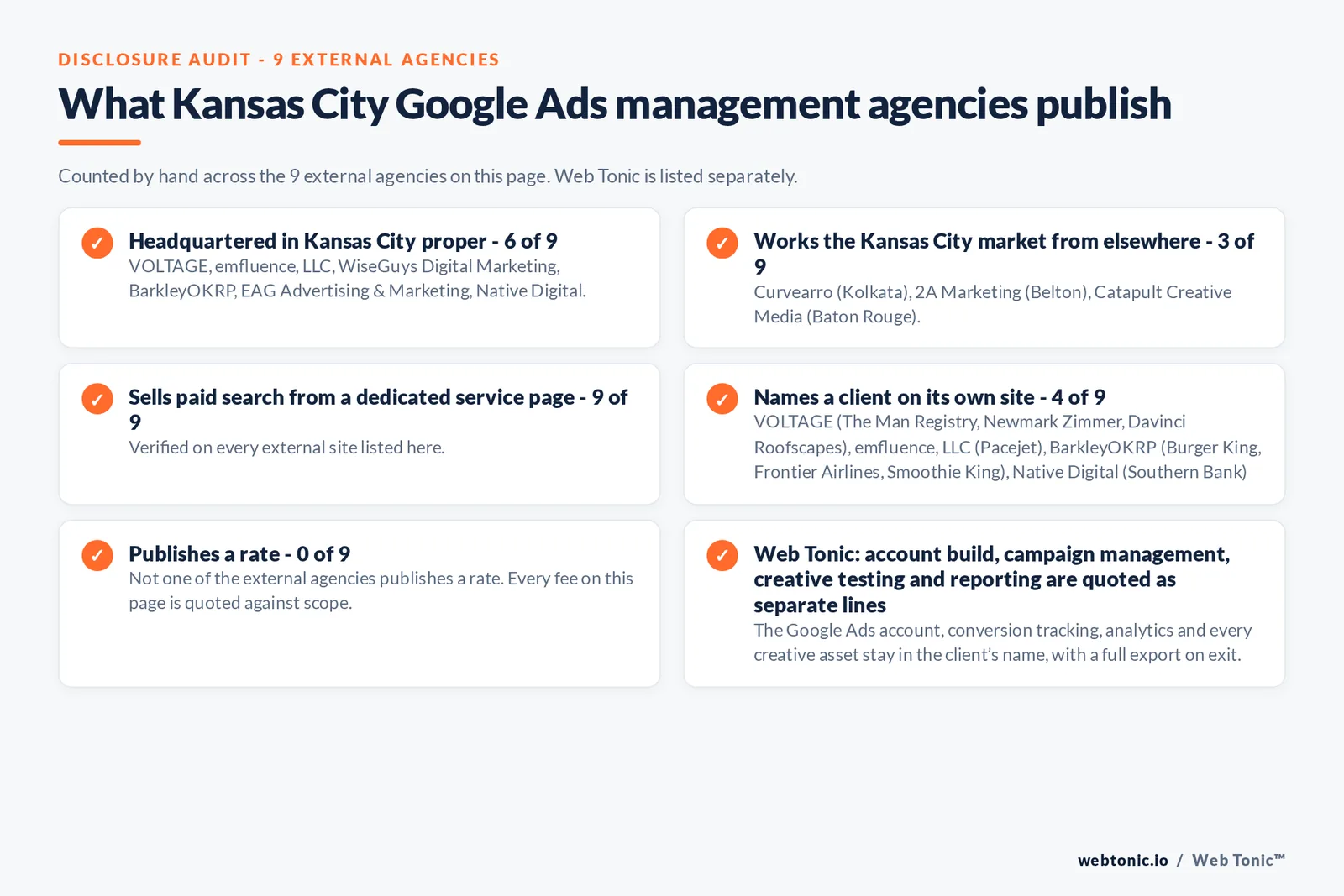Click text 'The Google Ads account, conversion tracking'
The image size is (1344, 896).
[x=1002, y=642]
